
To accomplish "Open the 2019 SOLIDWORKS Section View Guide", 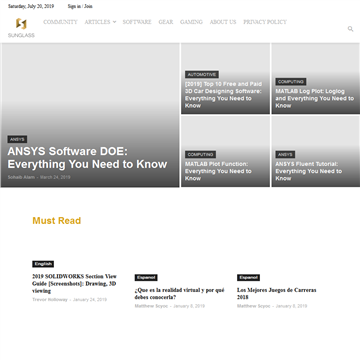I will (x=74, y=284).
